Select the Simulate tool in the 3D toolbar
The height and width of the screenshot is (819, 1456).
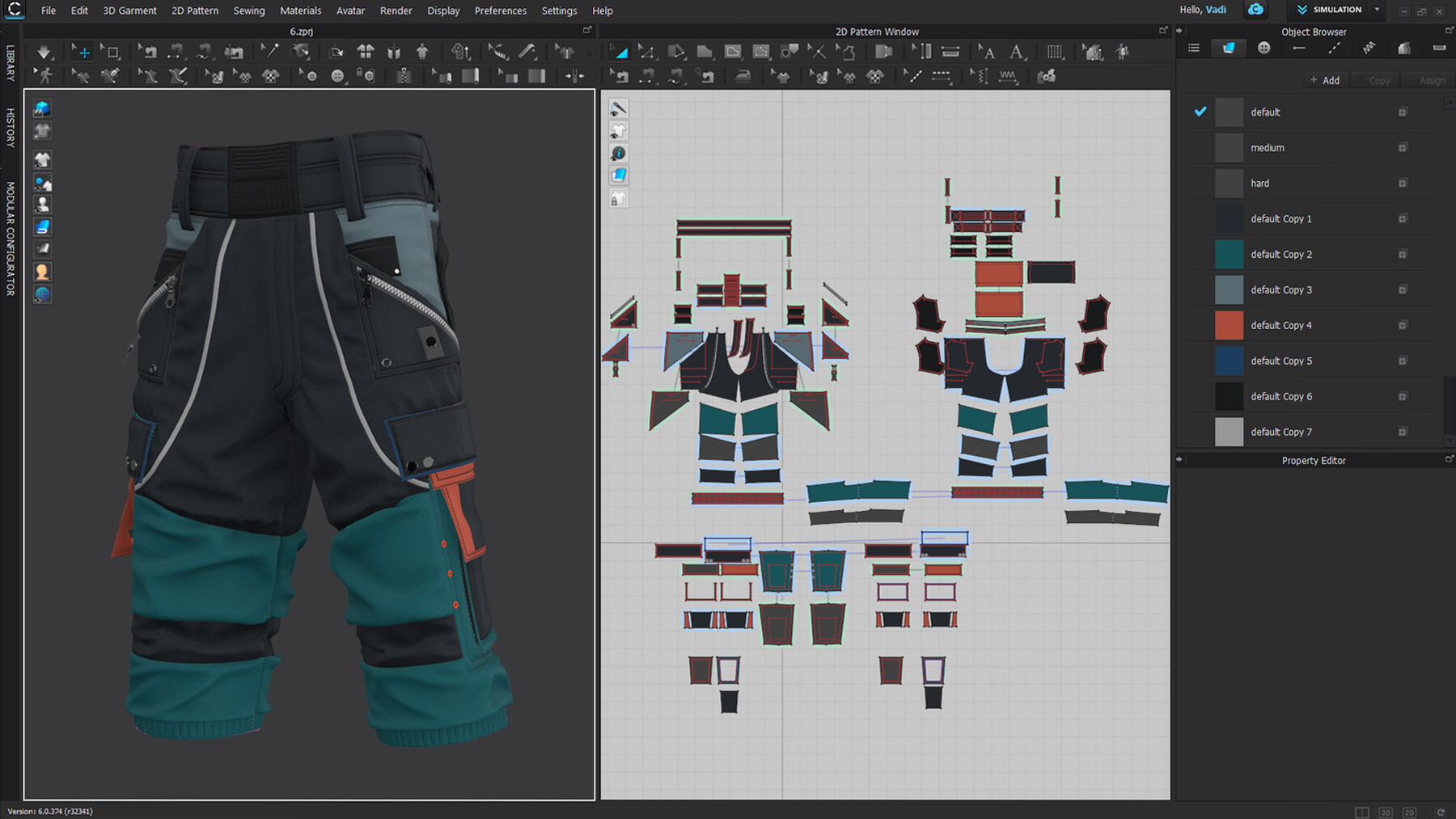click(43, 51)
